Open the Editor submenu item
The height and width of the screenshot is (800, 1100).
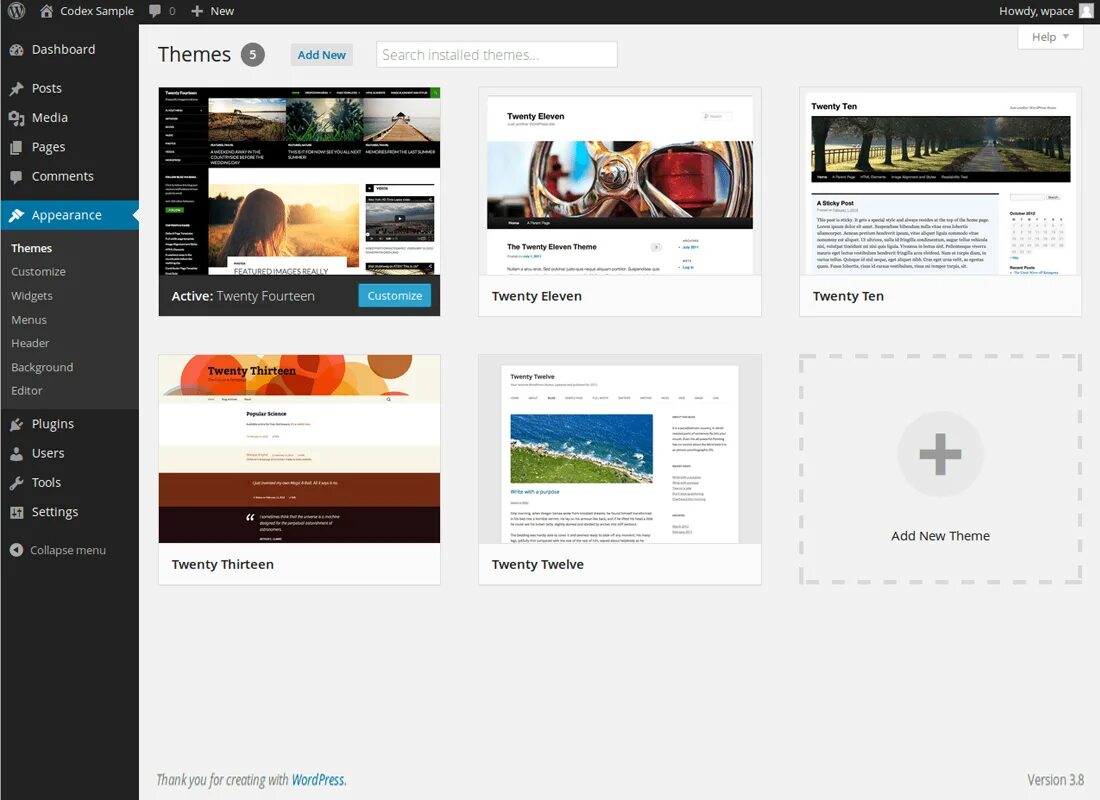click(x=27, y=391)
